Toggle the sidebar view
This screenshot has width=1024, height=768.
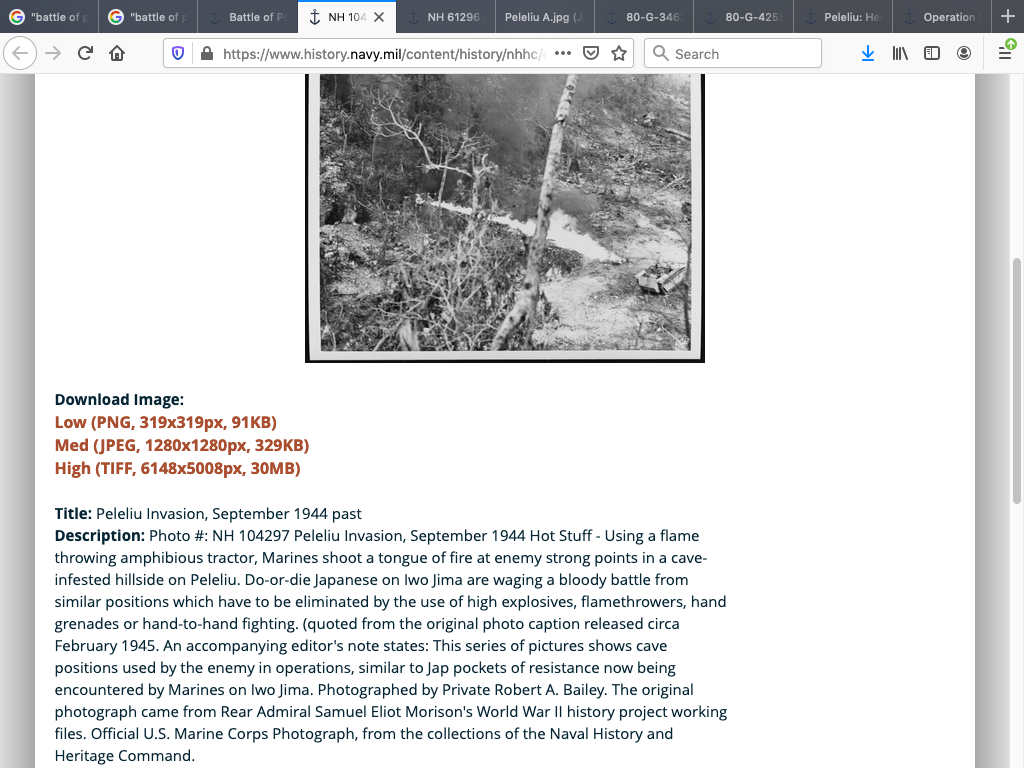click(932, 54)
